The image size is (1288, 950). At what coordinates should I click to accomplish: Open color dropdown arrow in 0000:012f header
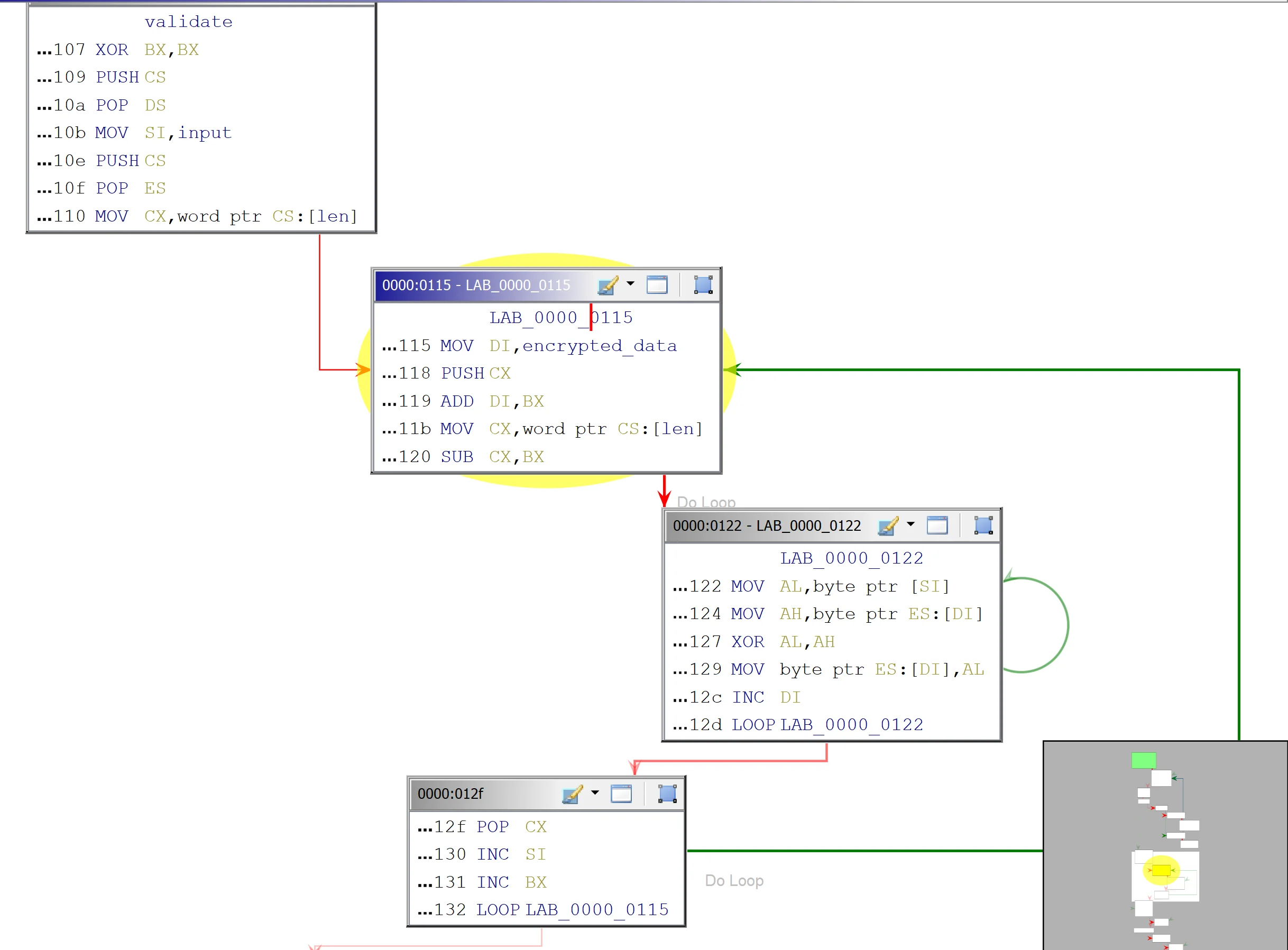click(x=595, y=792)
